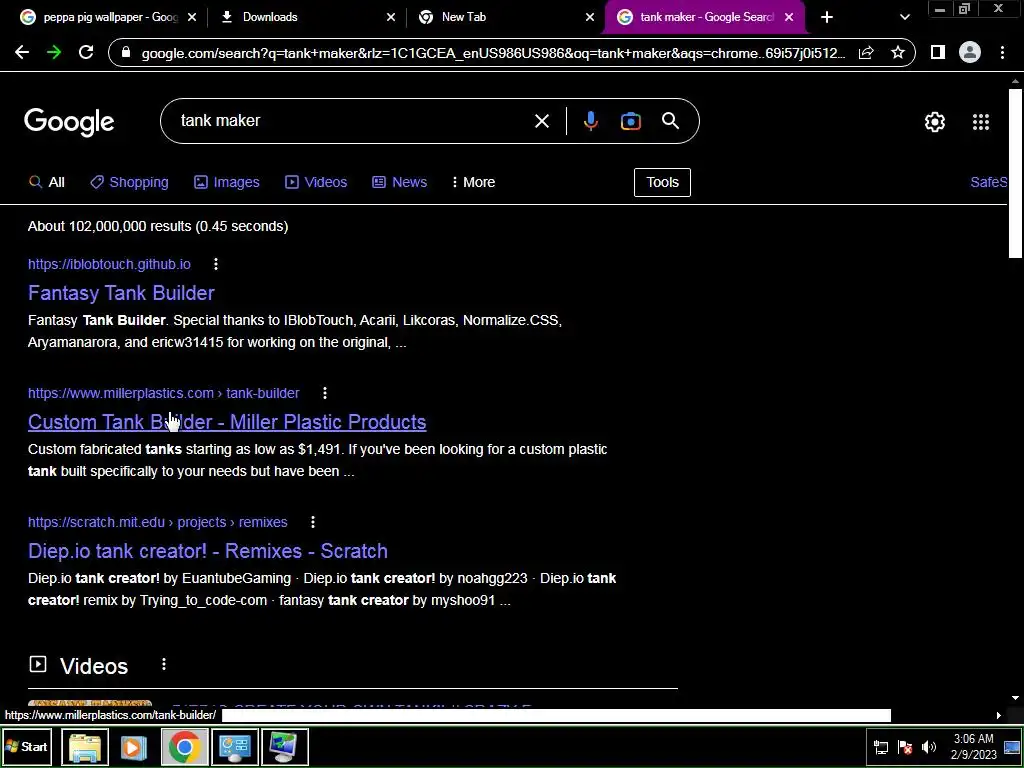Image resolution: width=1024 pixels, height=768 pixels.
Task: Open Diep.io tank creator Remixes Scratch result
Action: (x=208, y=551)
